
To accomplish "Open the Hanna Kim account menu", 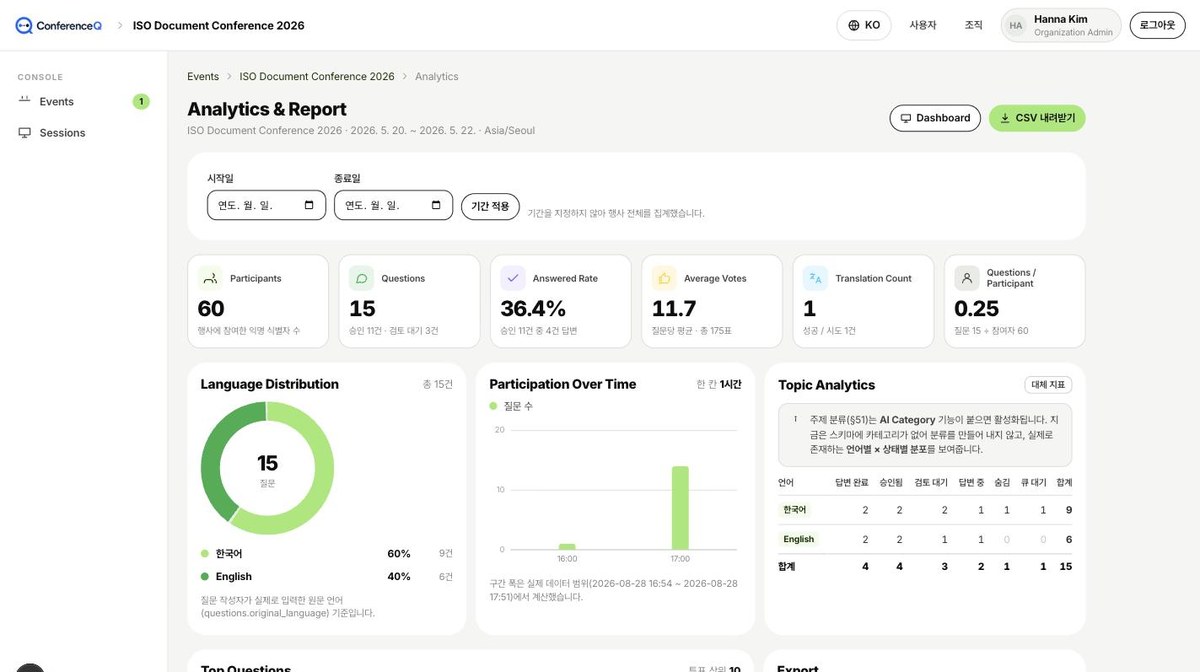I will (x=1061, y=25).
